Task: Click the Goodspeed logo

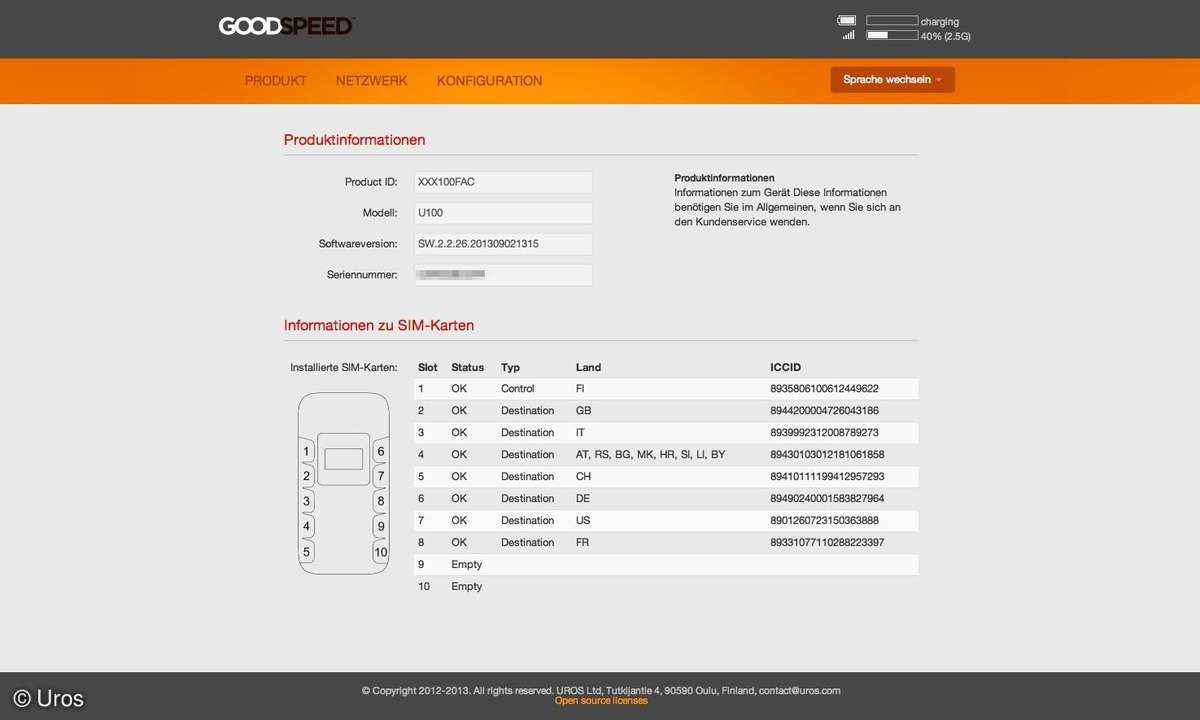Action: [287, 26]
